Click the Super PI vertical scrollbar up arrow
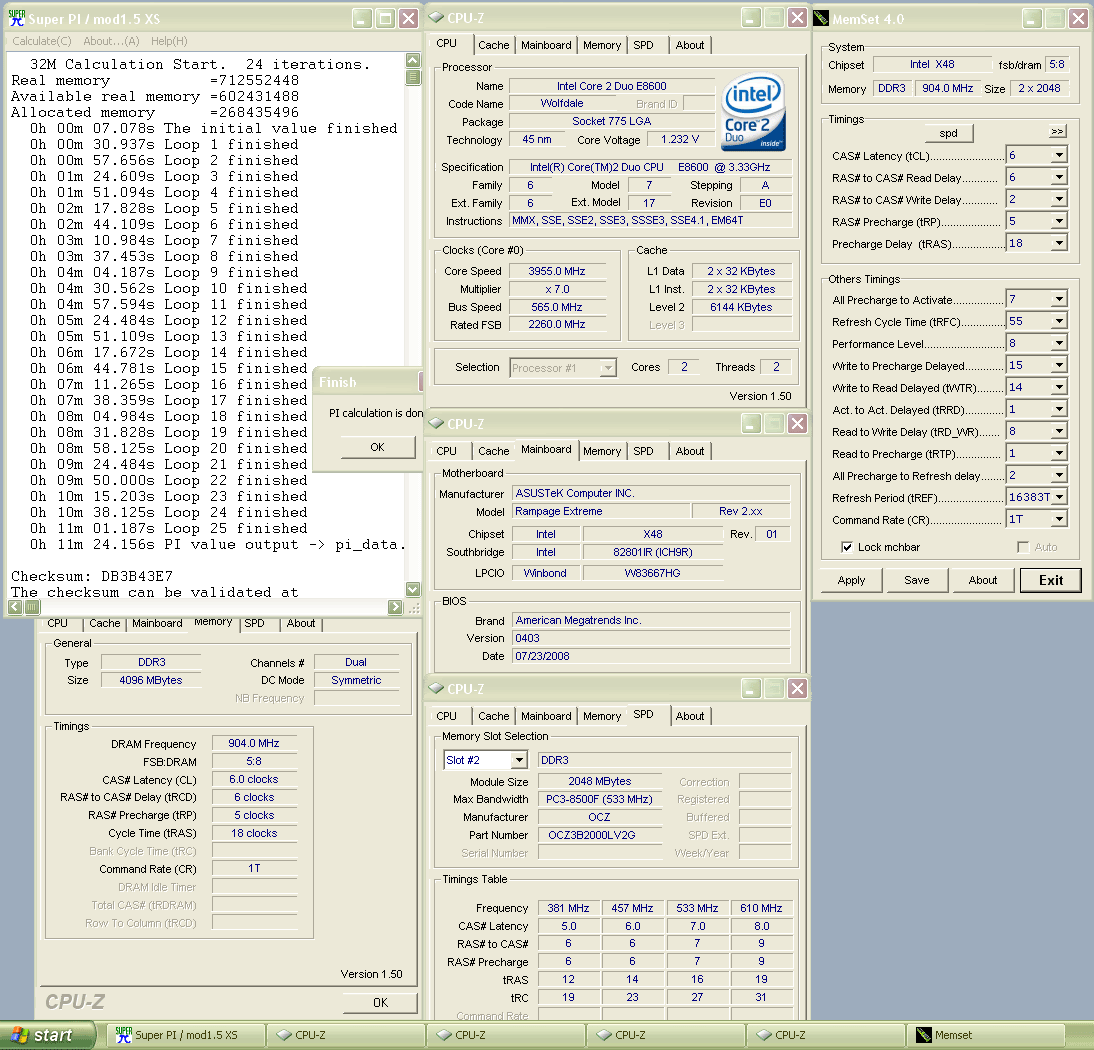The height and width of the screenshot is (1050, 1094). 413,61
